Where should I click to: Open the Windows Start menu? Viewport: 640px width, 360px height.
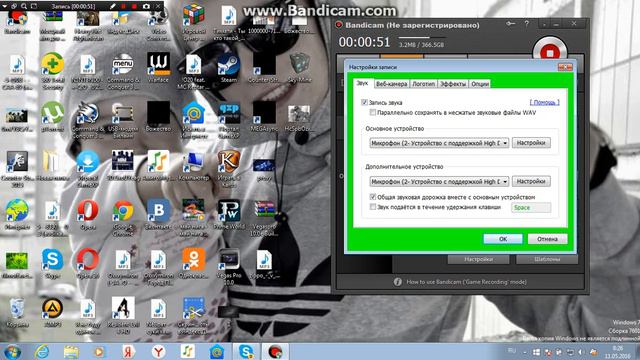point(12,351)
